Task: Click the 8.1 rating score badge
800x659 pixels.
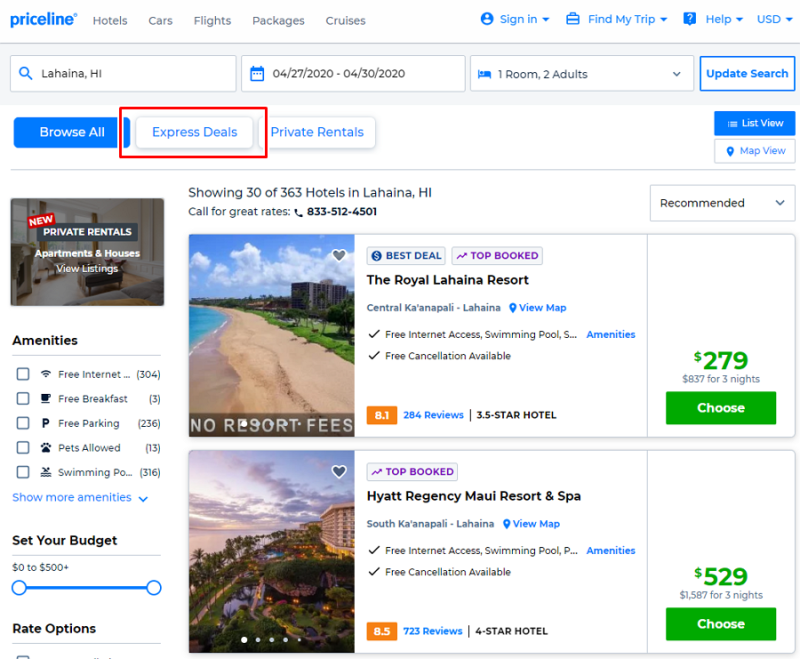Action: point(382,415)
